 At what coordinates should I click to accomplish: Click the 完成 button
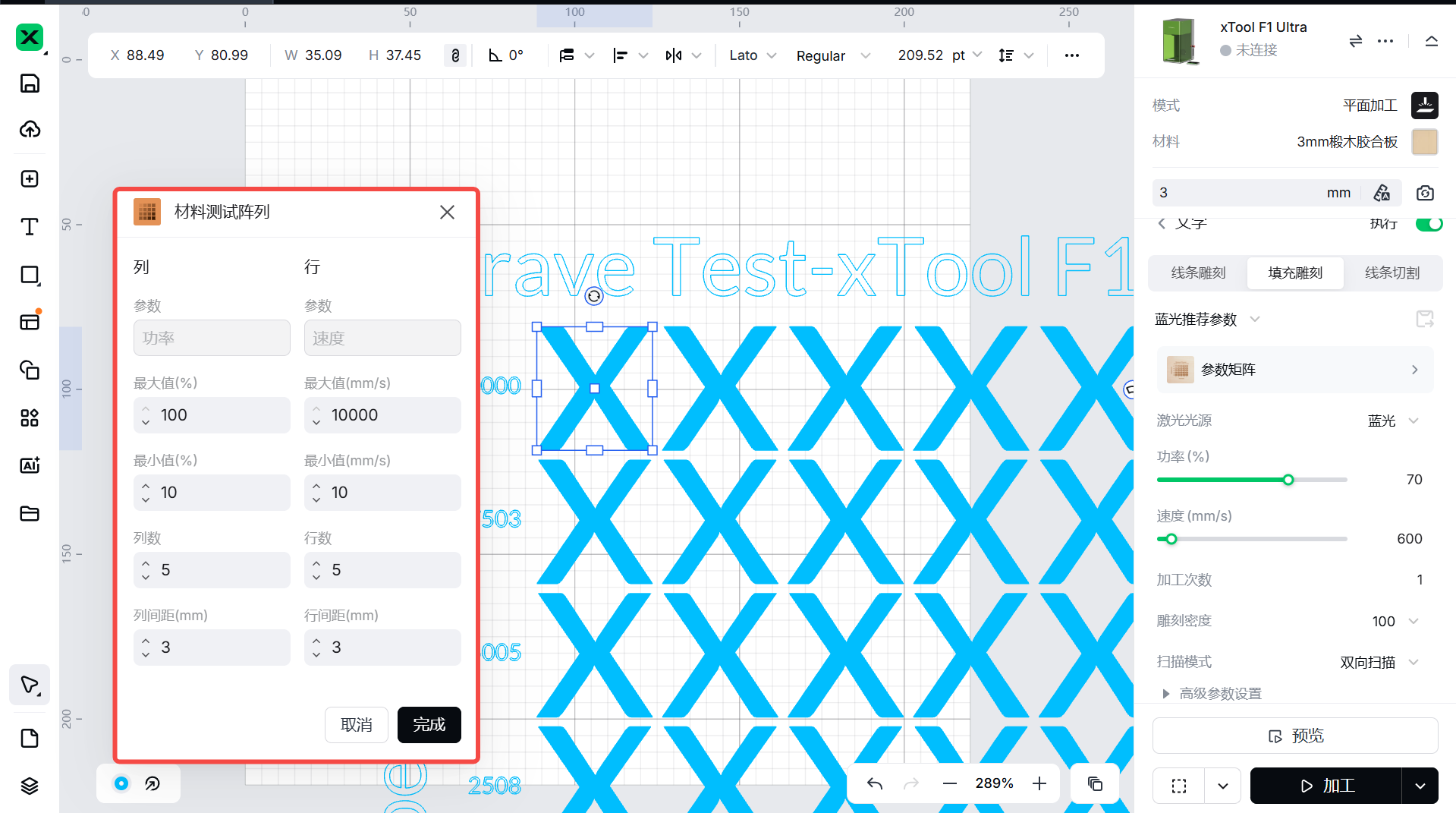click(x=429, y=725)
